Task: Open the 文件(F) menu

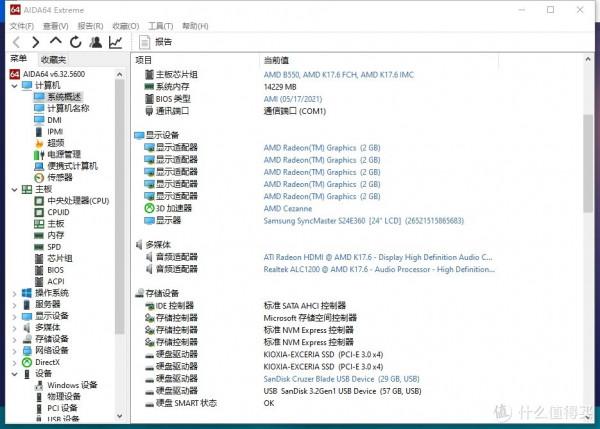Action: pyautogui.click(x=22, y=25)
